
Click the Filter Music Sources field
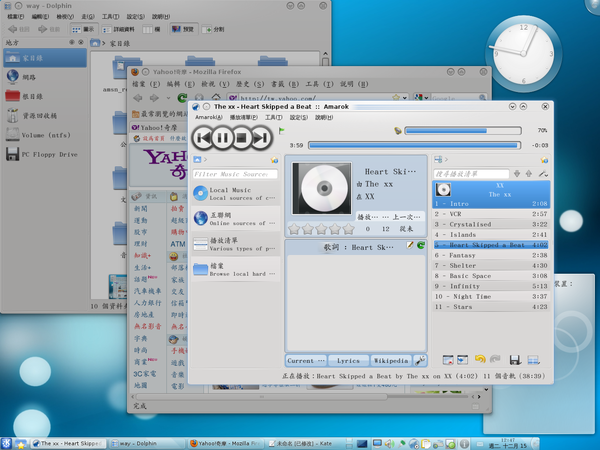[235, 174]
